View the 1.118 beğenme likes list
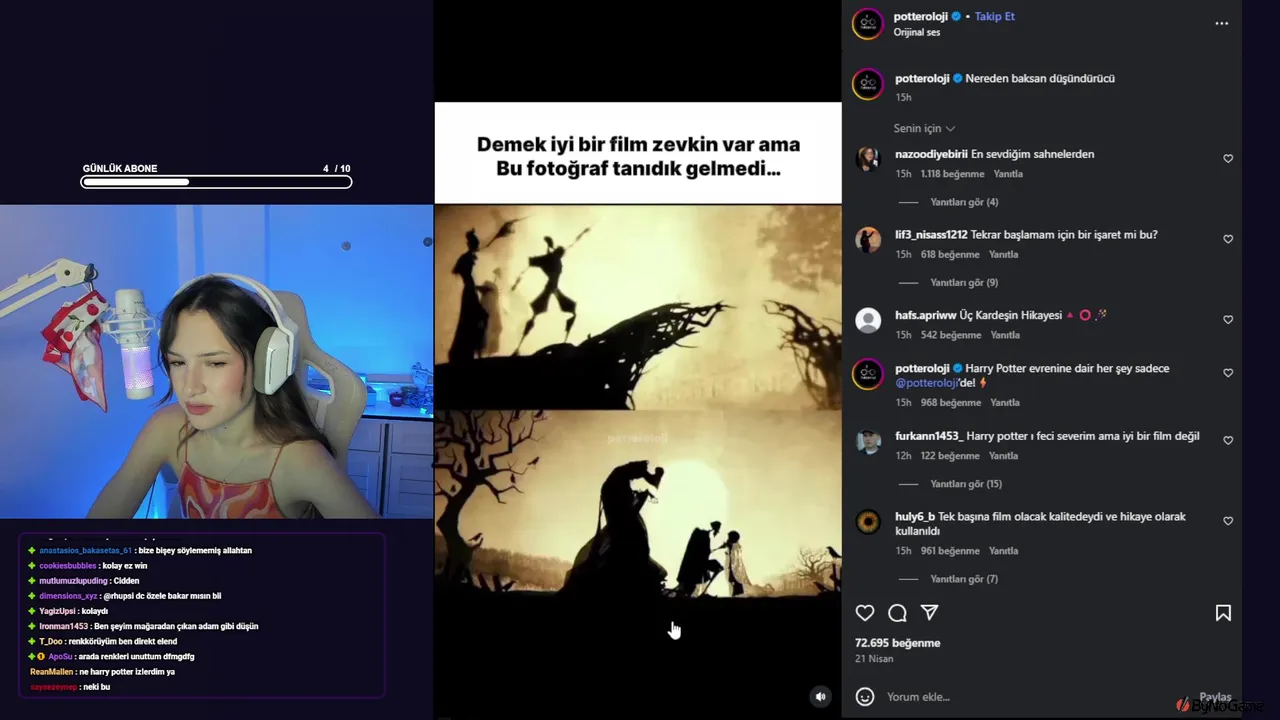 [x=953, y=174]
